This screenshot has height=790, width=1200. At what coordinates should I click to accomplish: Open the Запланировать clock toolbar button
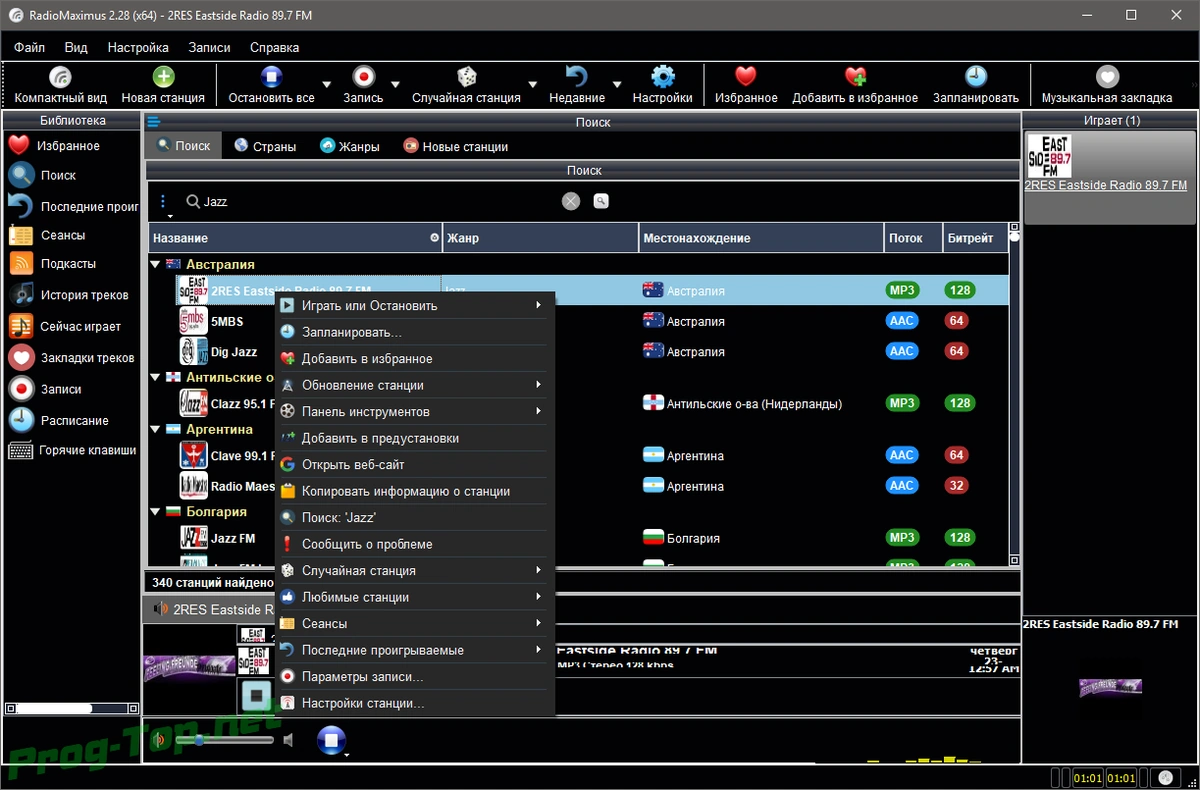(x=976, y=85)
